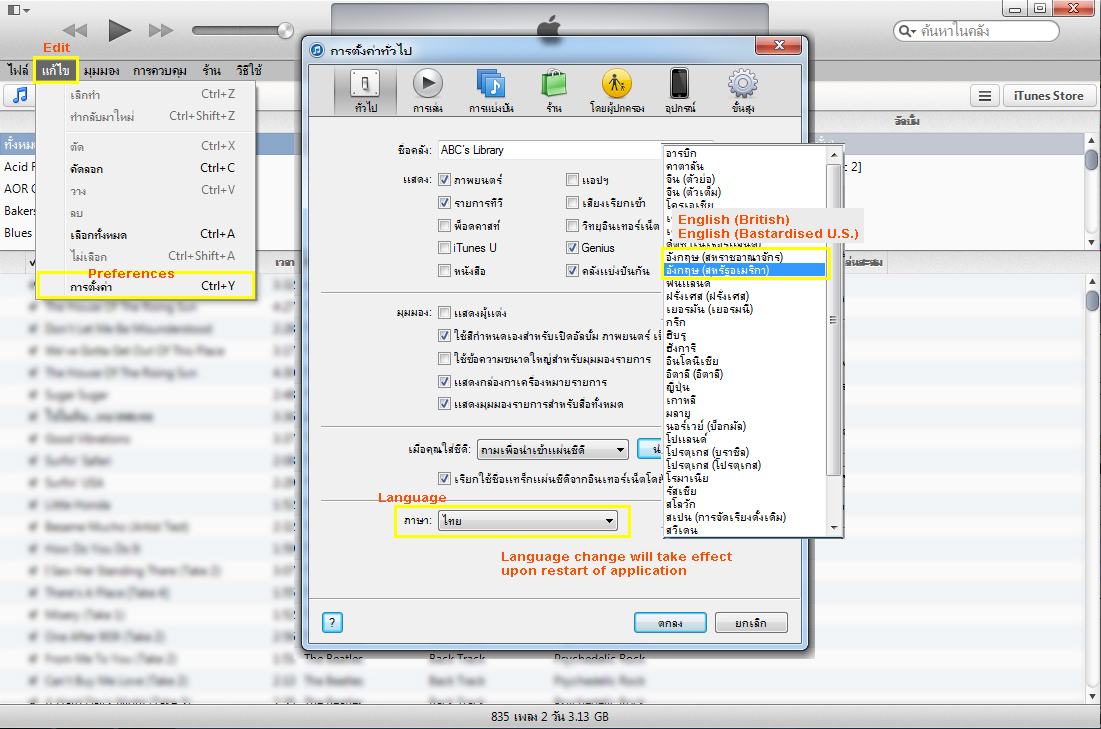Click the rewind button in iTunes
Image resolution: width=1101 pixels, height=729 pixels.
coord(74,30)
